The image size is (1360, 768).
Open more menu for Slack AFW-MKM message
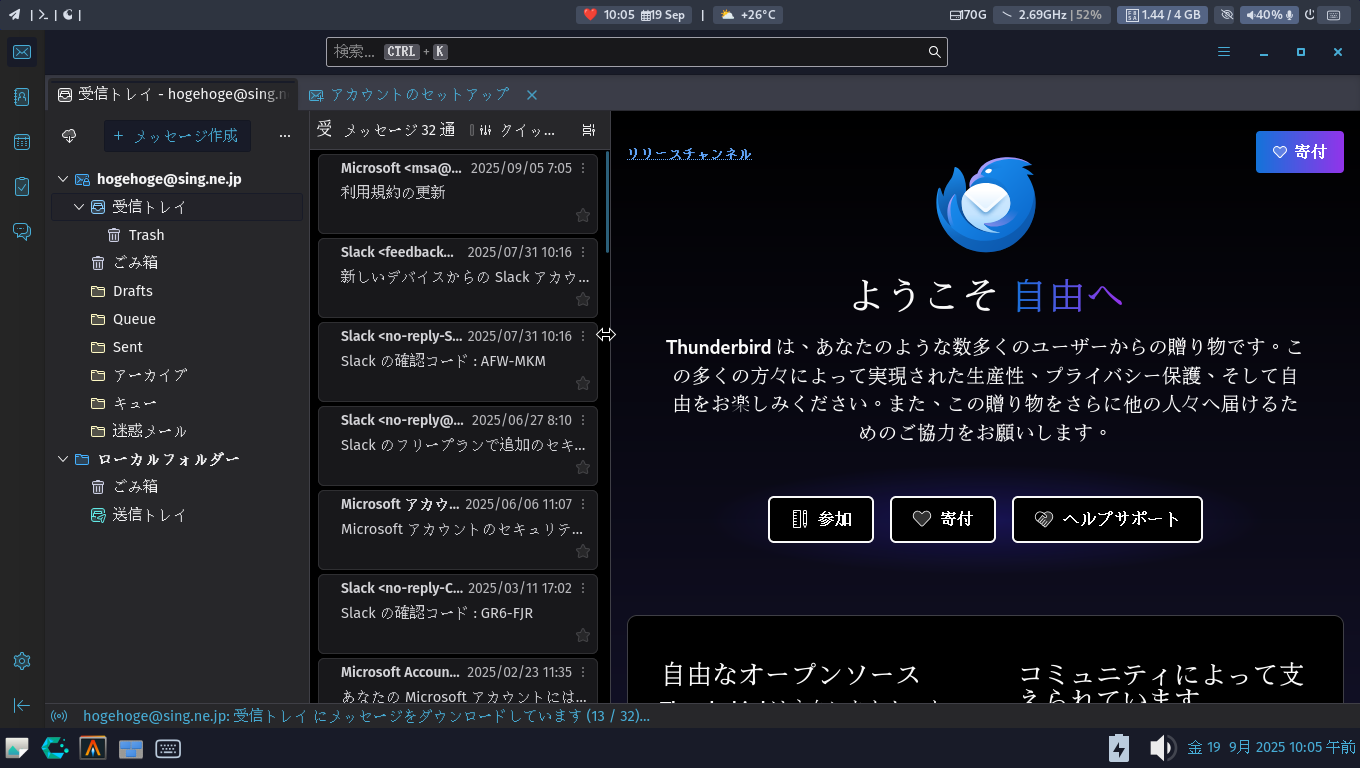click(x=583, y=336)
